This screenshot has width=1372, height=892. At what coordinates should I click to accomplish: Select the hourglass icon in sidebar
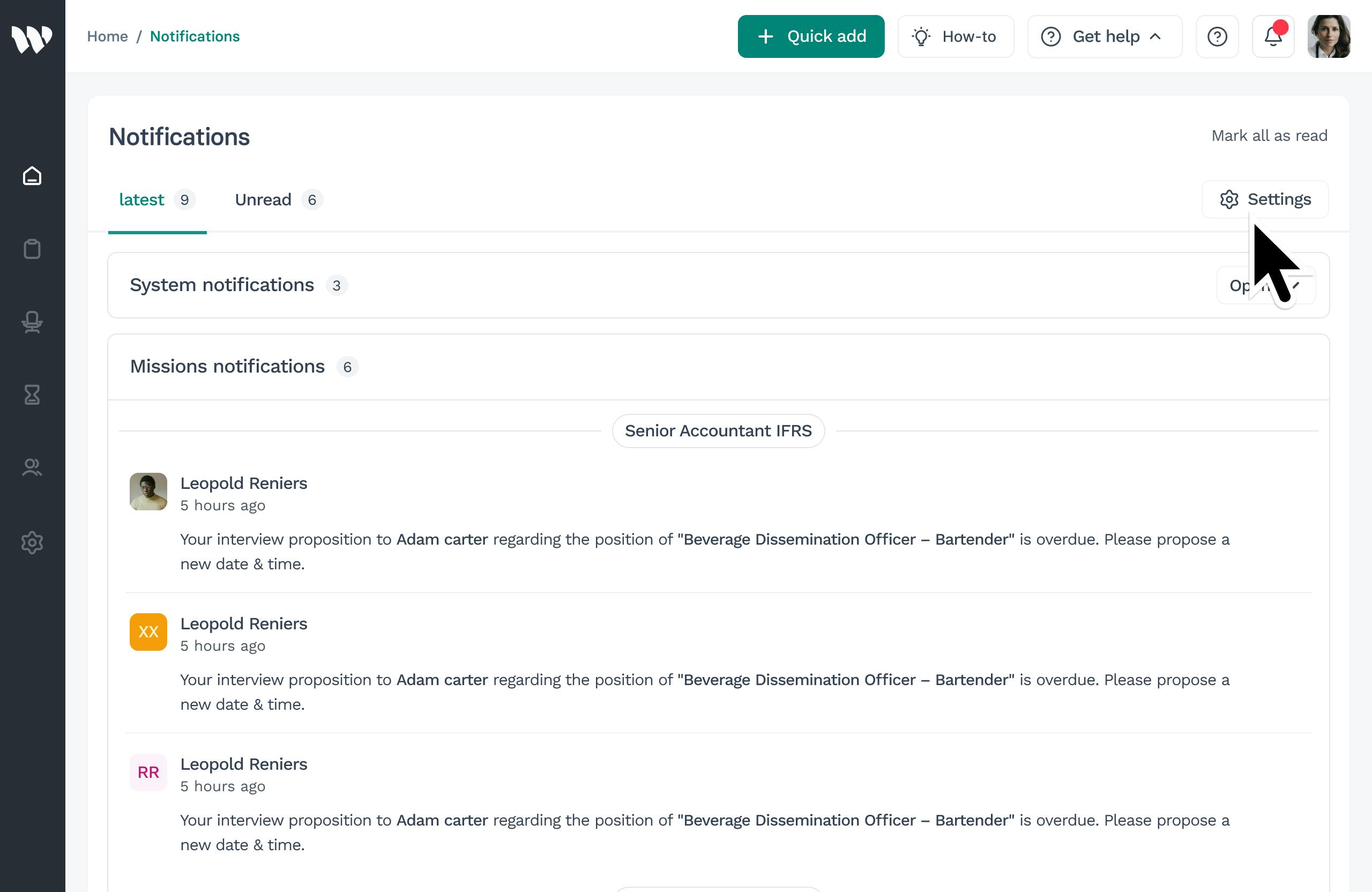[32, 395]
